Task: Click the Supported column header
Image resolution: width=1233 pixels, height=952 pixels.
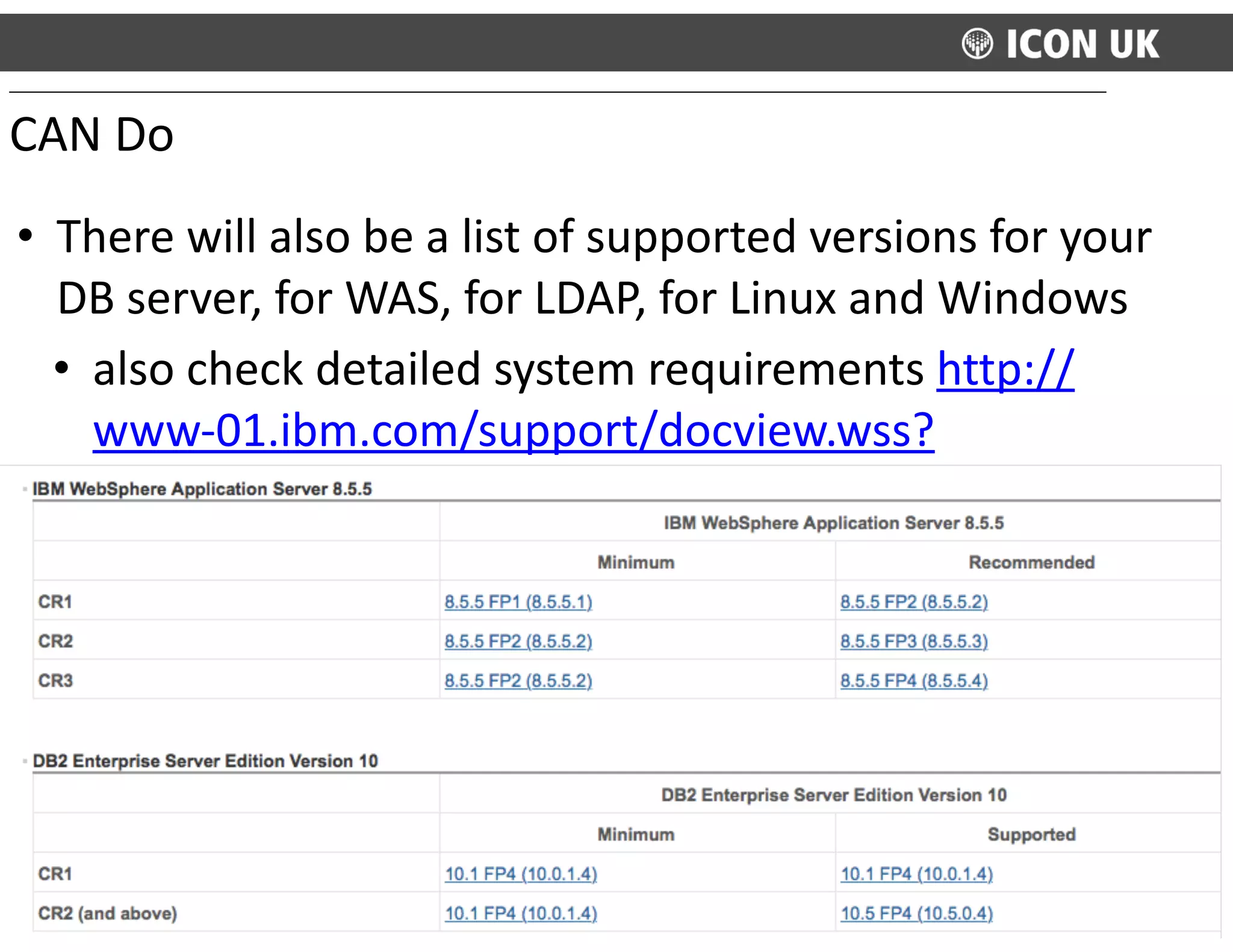Action: click(1031, 835)
